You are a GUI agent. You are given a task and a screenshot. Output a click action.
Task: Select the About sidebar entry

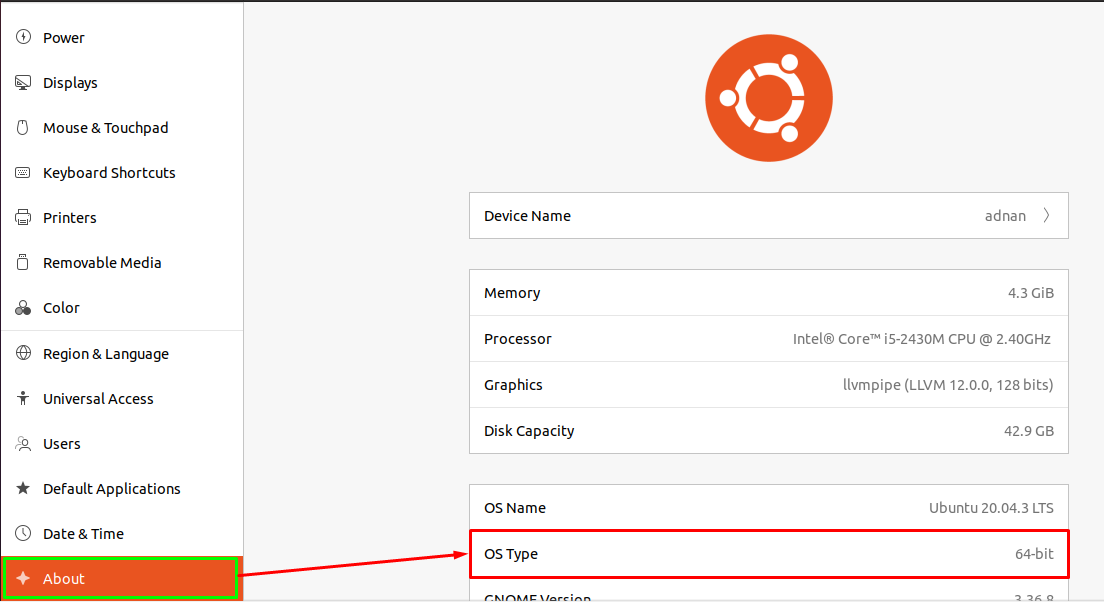tap(122, 578)
